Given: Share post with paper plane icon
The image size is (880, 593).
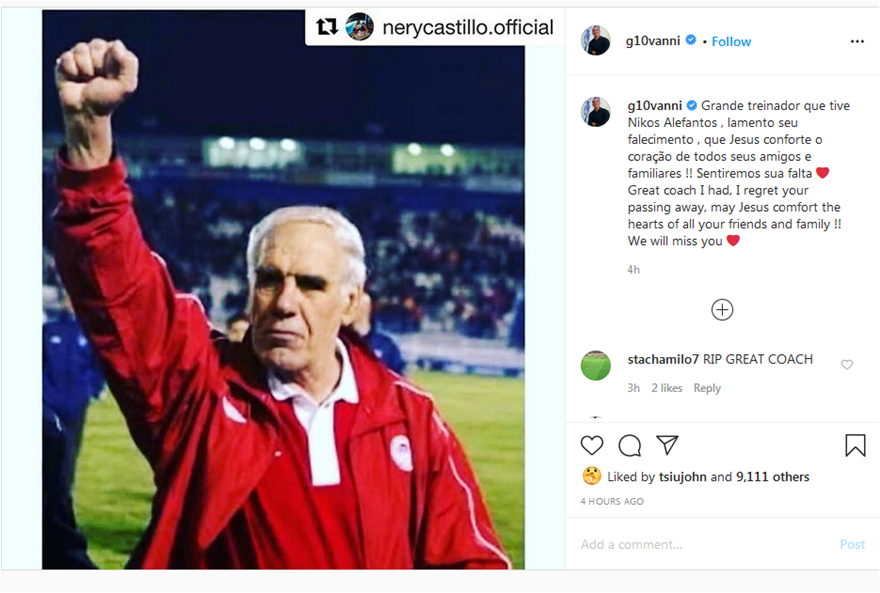Looking at the screenshot, I should pos(667,445).
